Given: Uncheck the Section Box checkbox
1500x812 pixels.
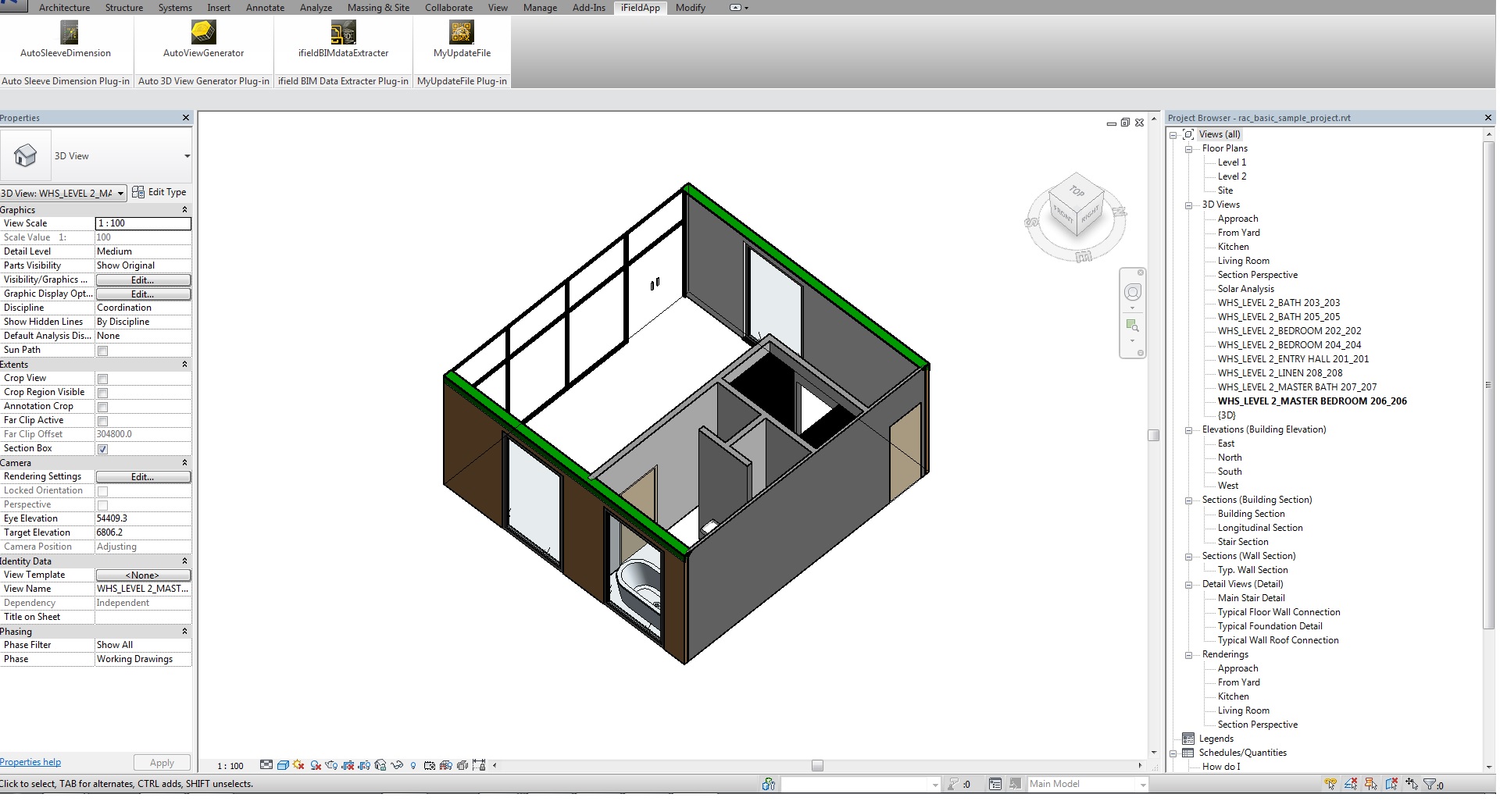Looking at the screenshot, I should click(x=102, y=449).
